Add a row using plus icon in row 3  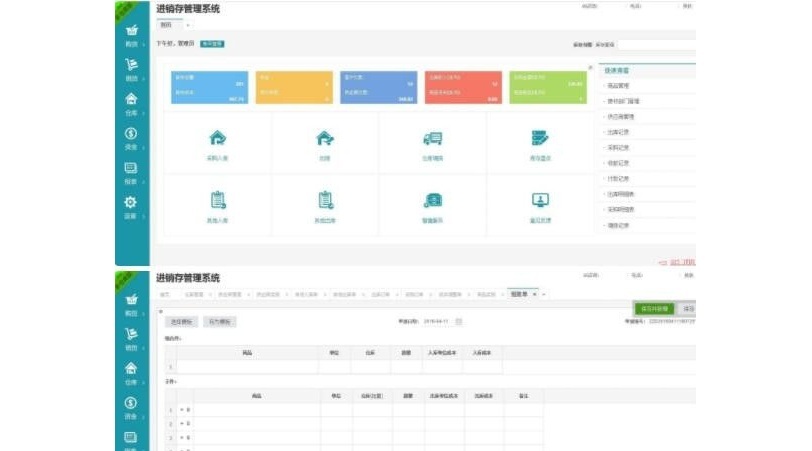point(182,438)
